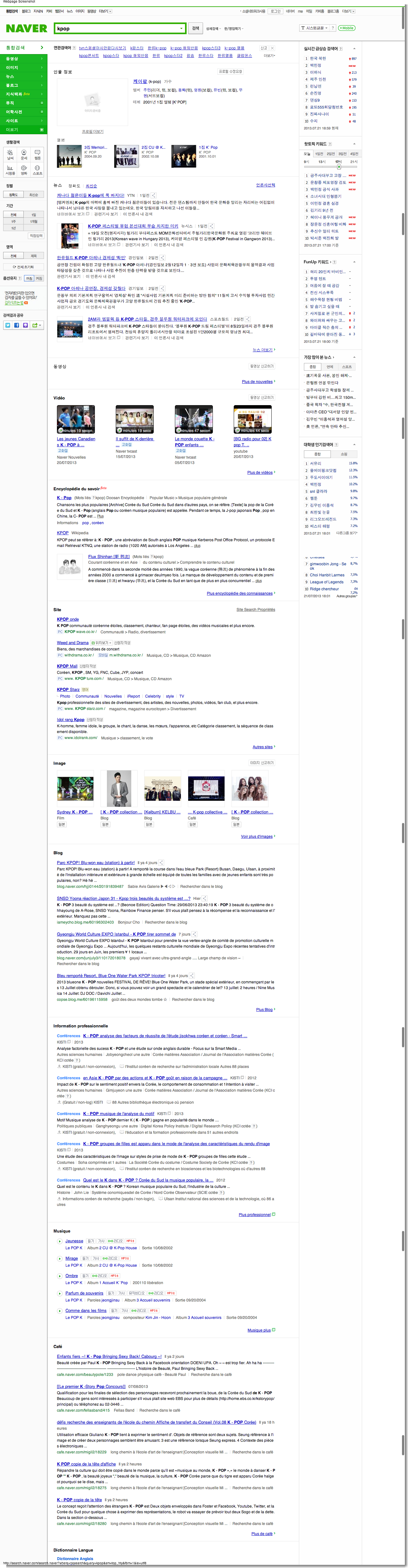Click the Facebook share icon
408x1568 pixels.
[16, 325]
